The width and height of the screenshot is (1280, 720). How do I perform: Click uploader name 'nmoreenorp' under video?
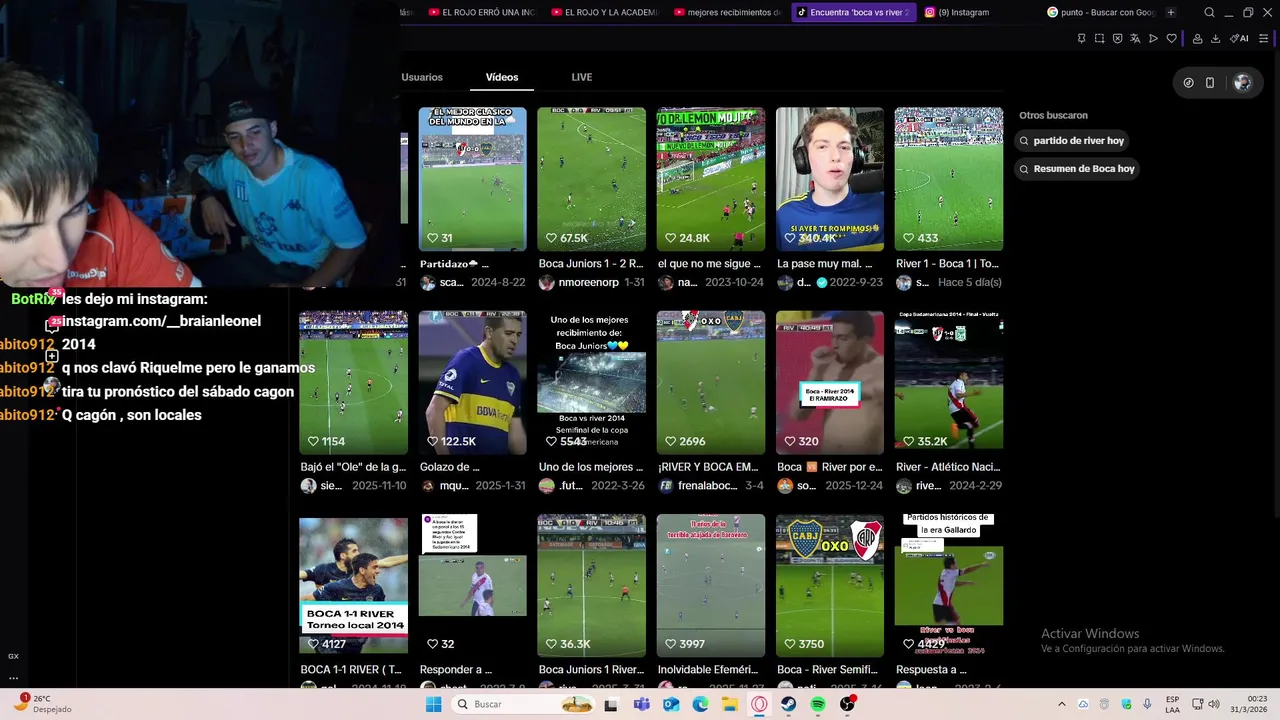coord(589,283)
